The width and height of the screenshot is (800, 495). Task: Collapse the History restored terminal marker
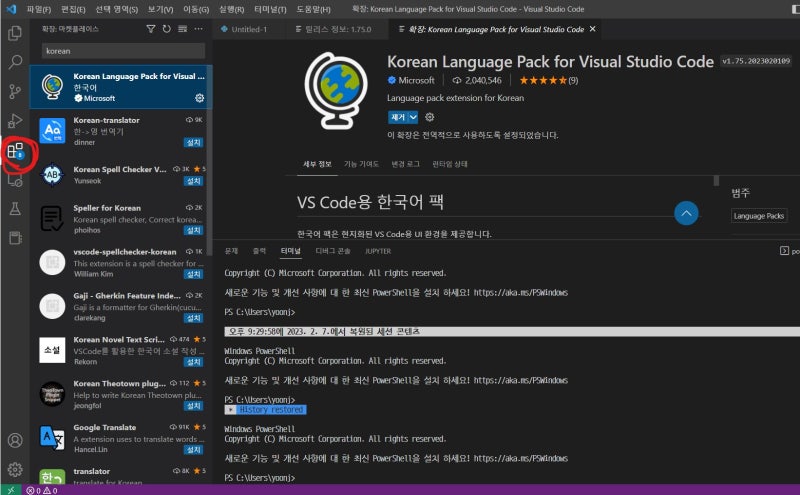point(231,410)
